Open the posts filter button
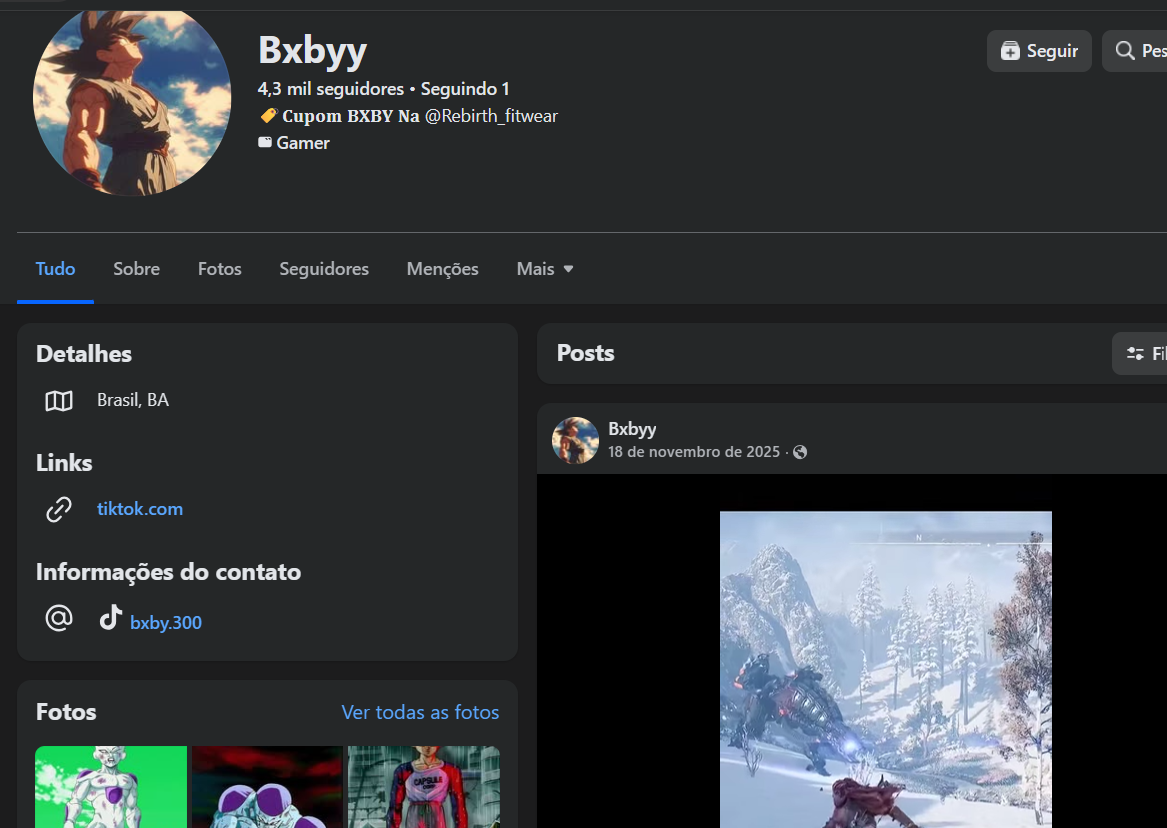 1139,353
